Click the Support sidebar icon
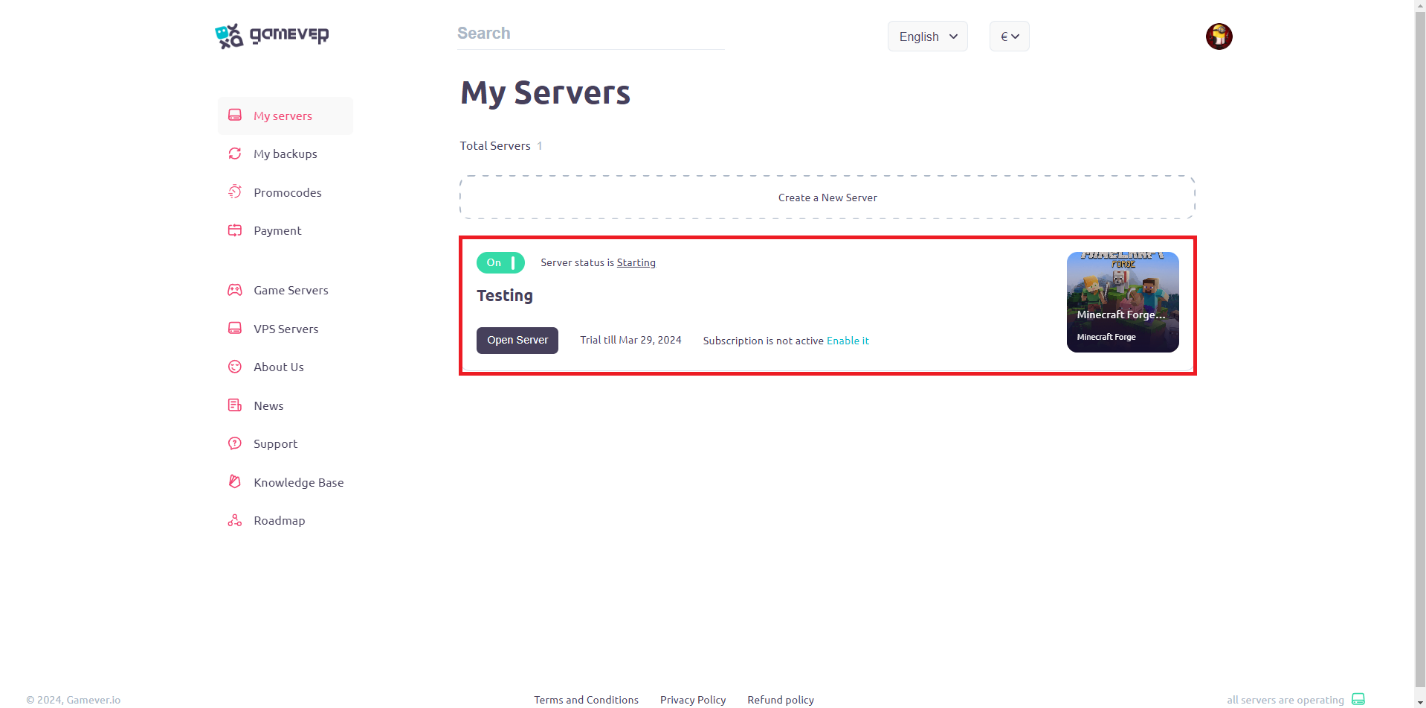Viewport: 1426px width, 708px height. [235, 444]
